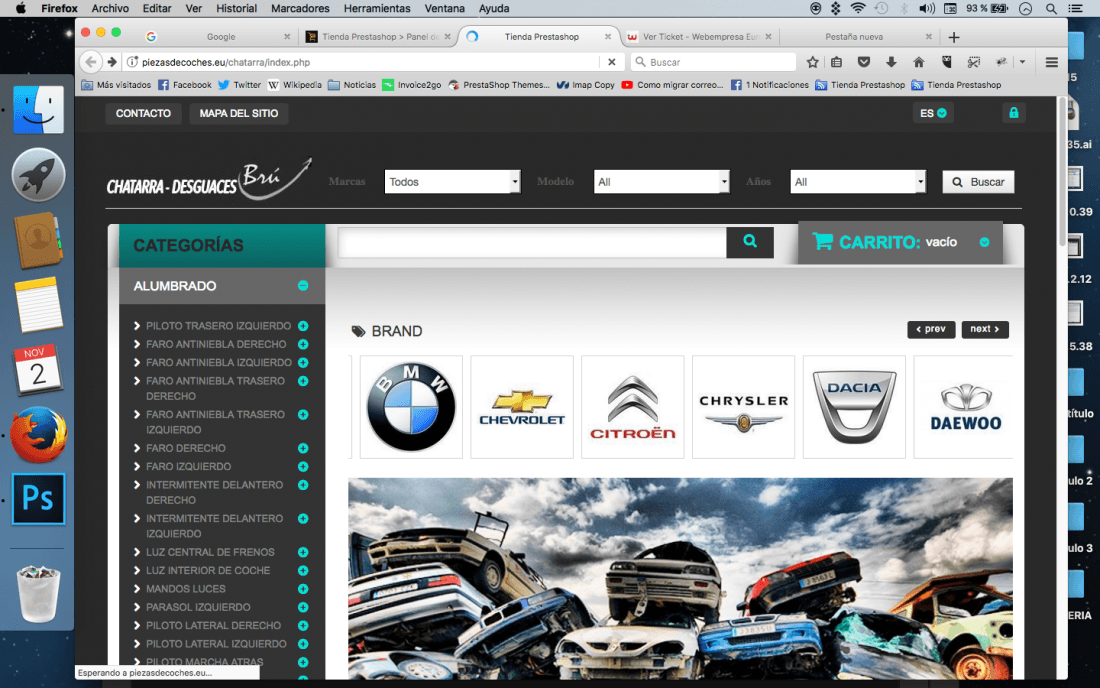
Task: Open Photoshop from the dock
Action: [x=38, y=499]
